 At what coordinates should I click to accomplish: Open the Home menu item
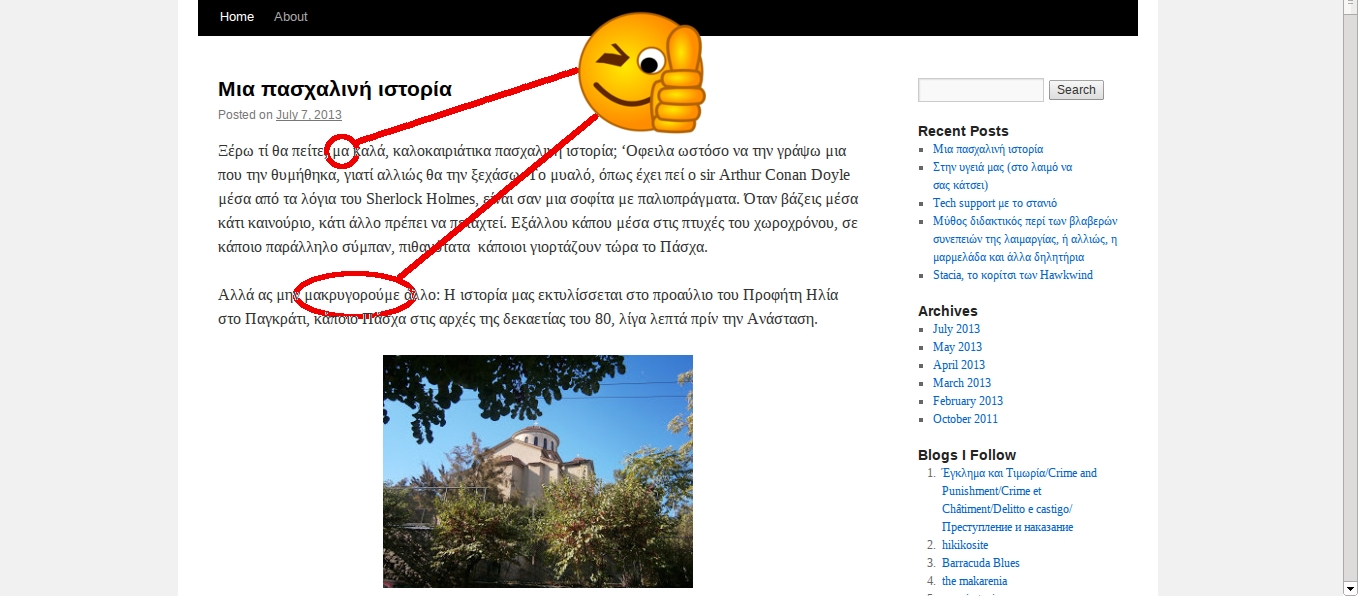tap(237, 17)
